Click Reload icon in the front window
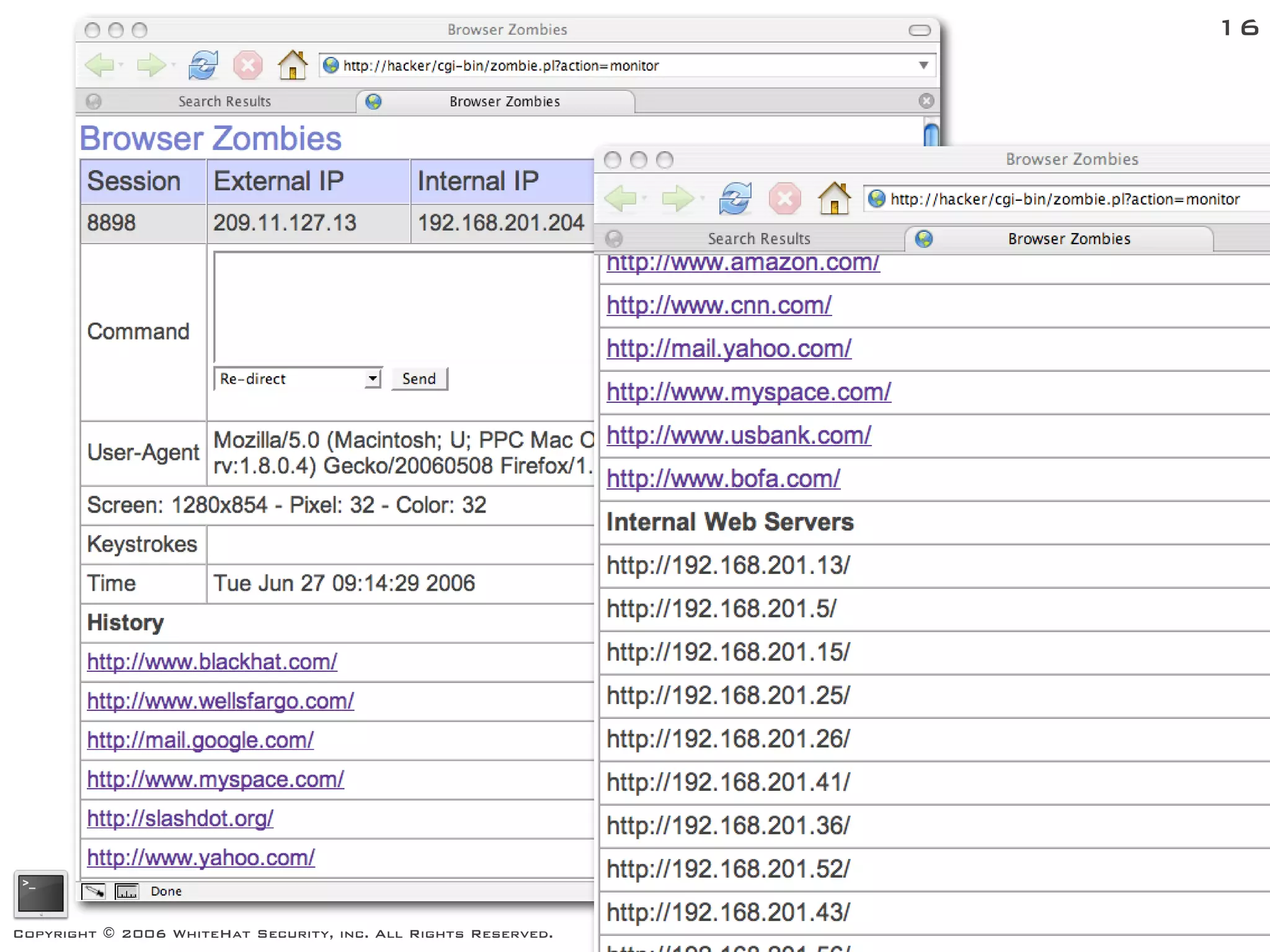The image size is (1270, 952). coord(735,199)
